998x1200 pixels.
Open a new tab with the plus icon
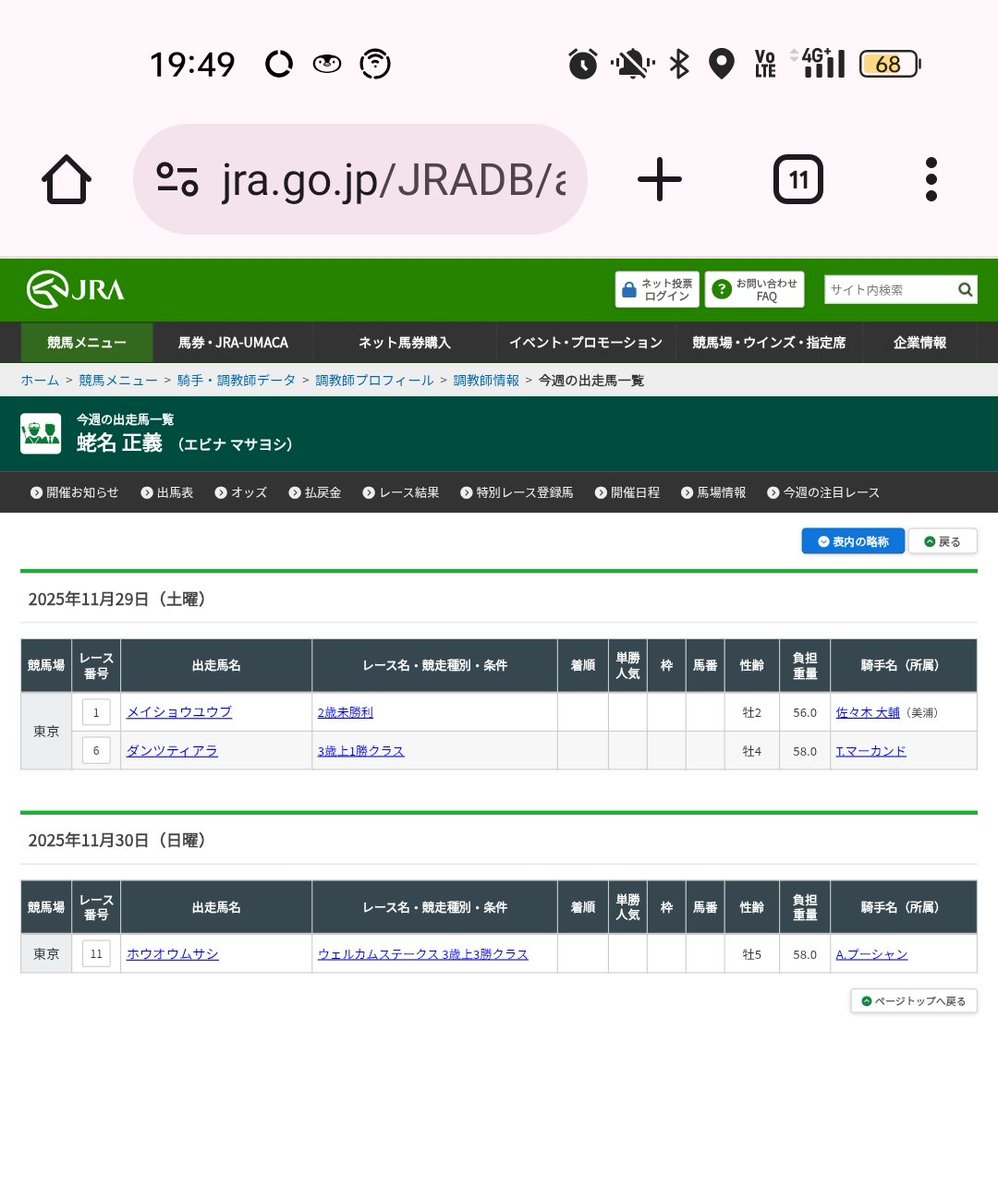[659, 179]
